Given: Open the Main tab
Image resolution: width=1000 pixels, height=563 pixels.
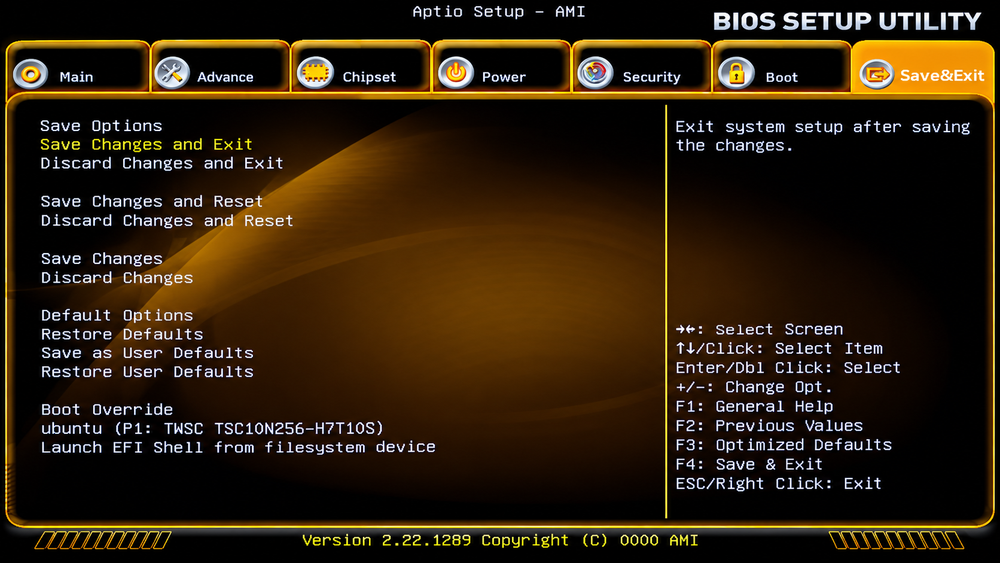Looking at the screenshot, I should 78,68.
